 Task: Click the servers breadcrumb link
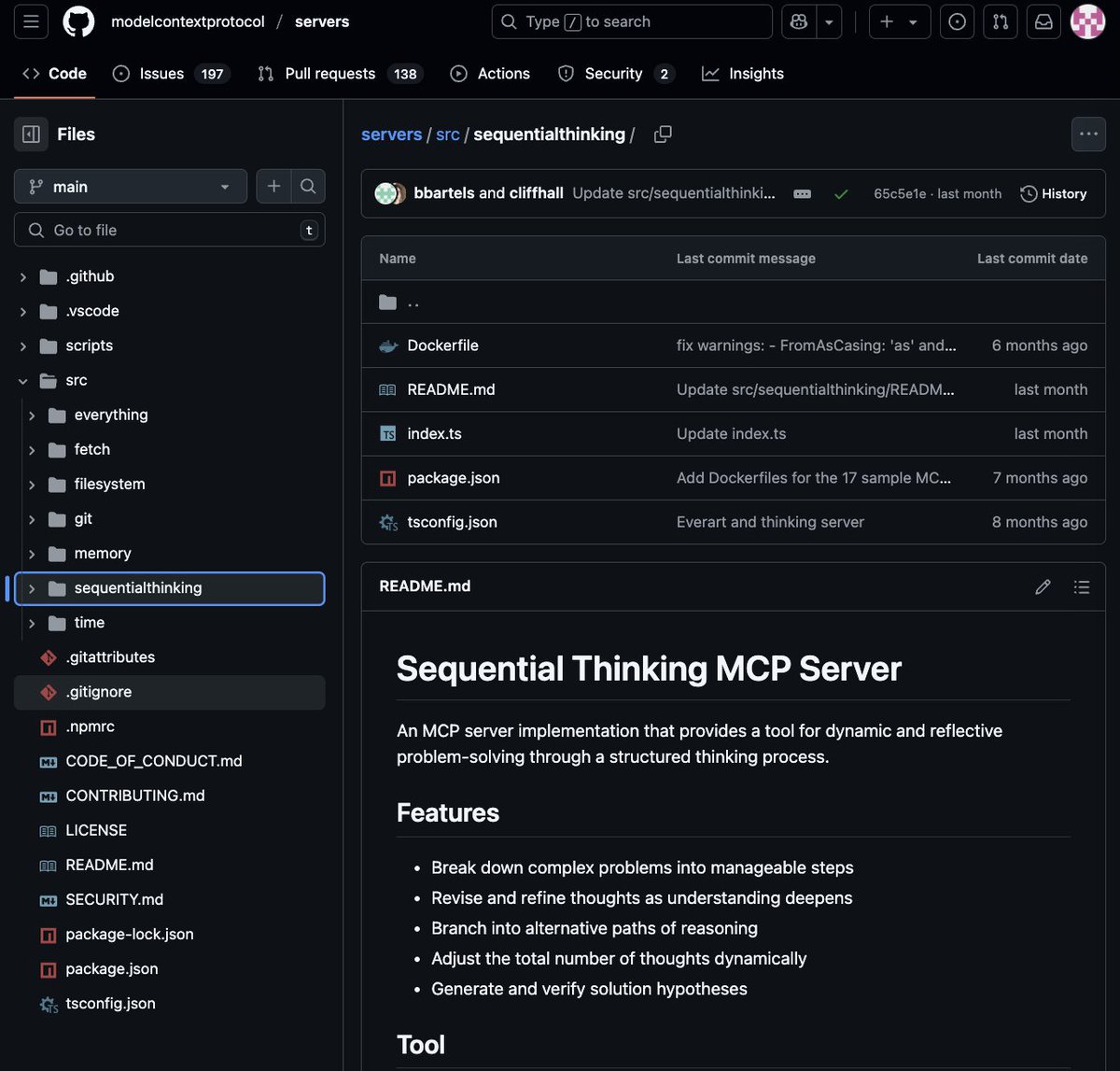click(391, 134)
